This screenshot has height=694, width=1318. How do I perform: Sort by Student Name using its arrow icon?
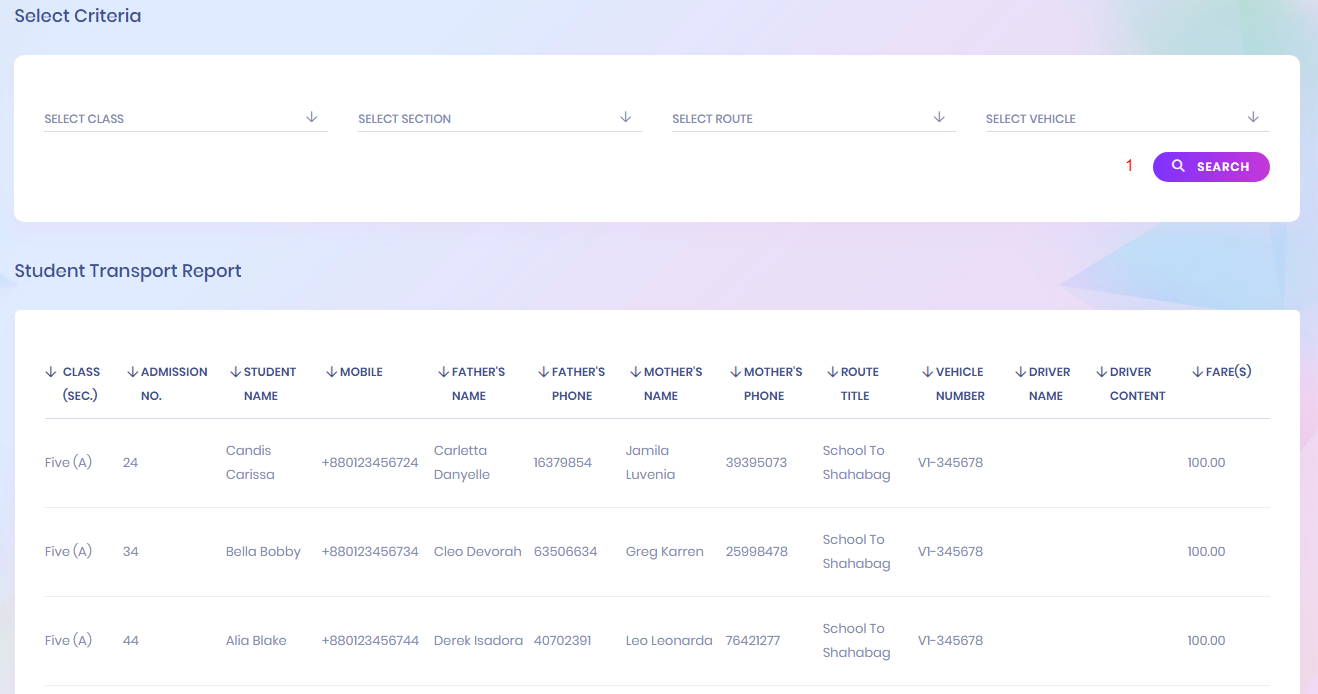pyautogui.click(x=236, y=372)
